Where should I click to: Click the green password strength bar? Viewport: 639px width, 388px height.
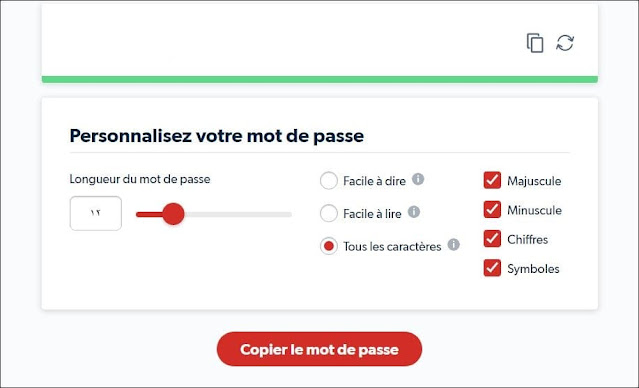click(320, 79)
